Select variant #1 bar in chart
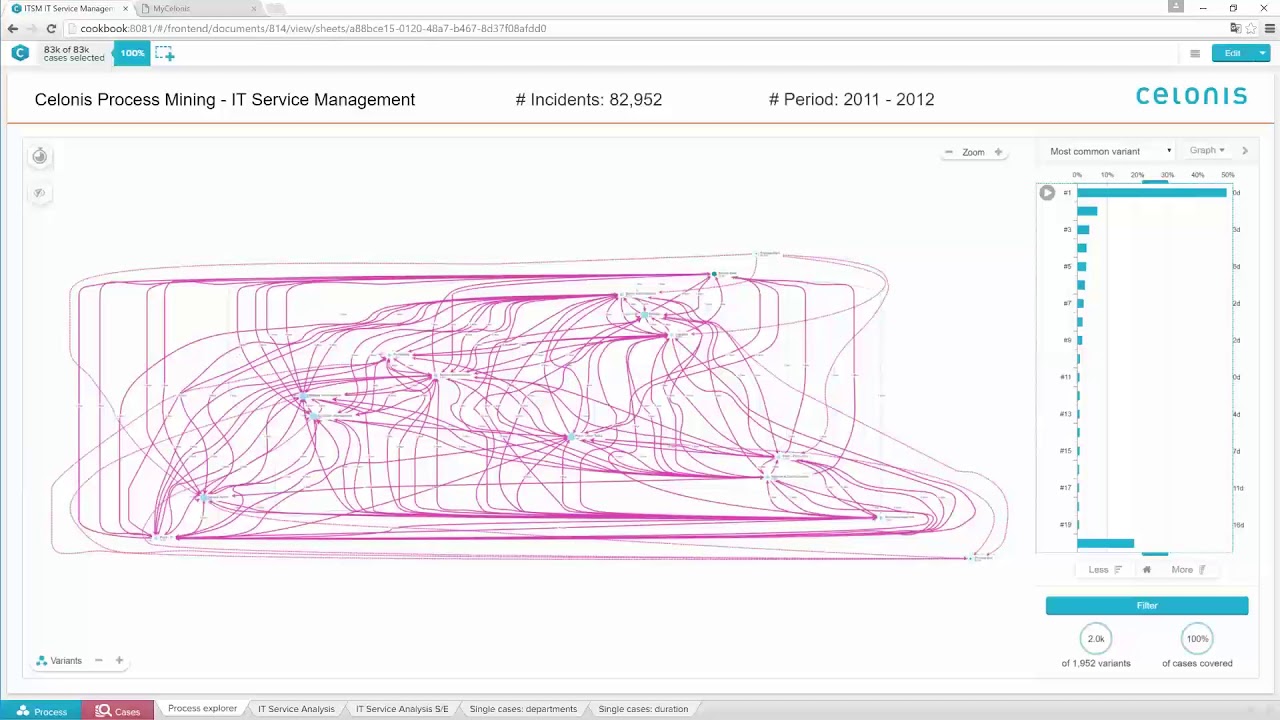 point(1152,193)
